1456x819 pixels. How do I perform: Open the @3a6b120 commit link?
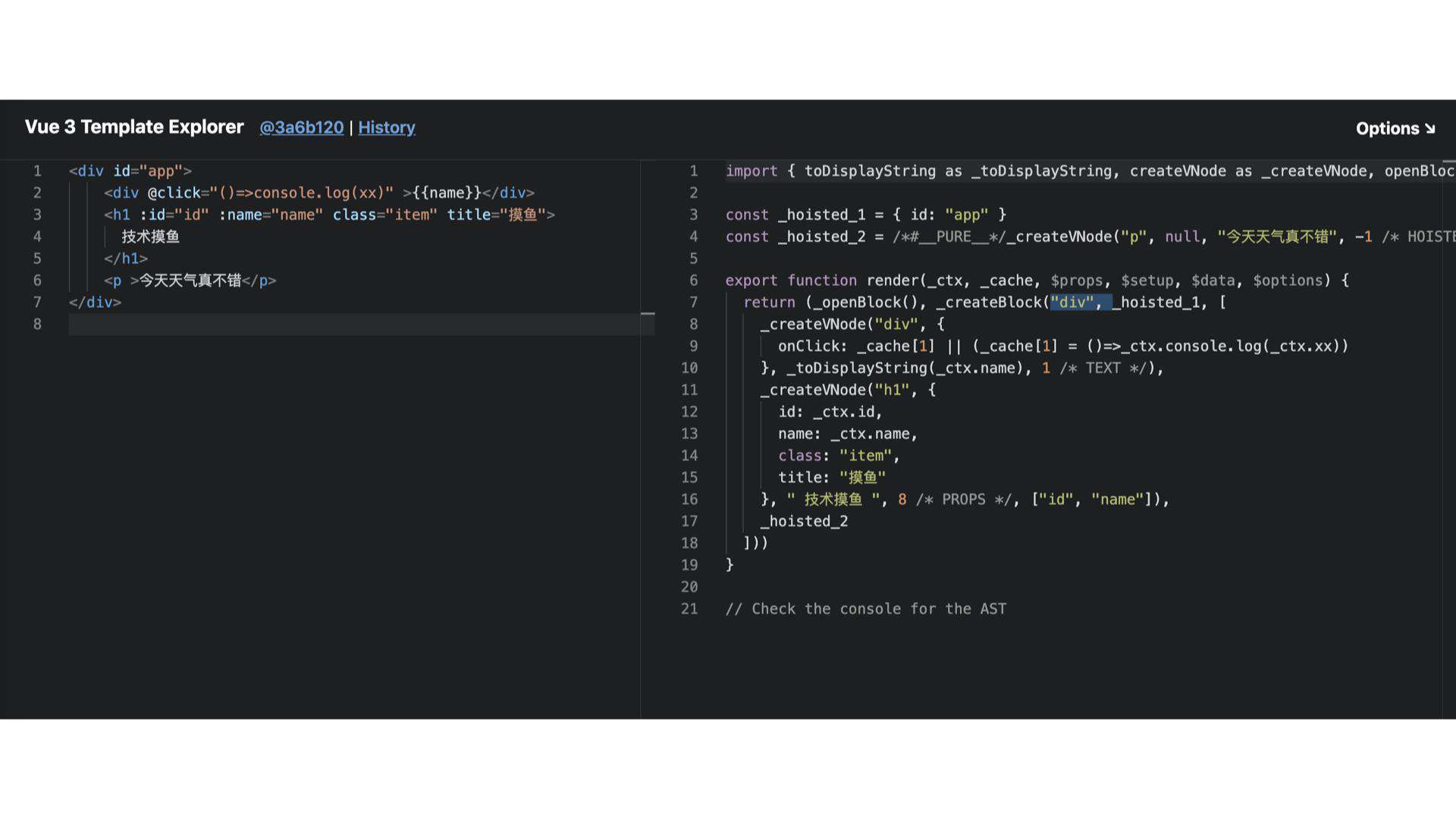click(x=301, y=127)
